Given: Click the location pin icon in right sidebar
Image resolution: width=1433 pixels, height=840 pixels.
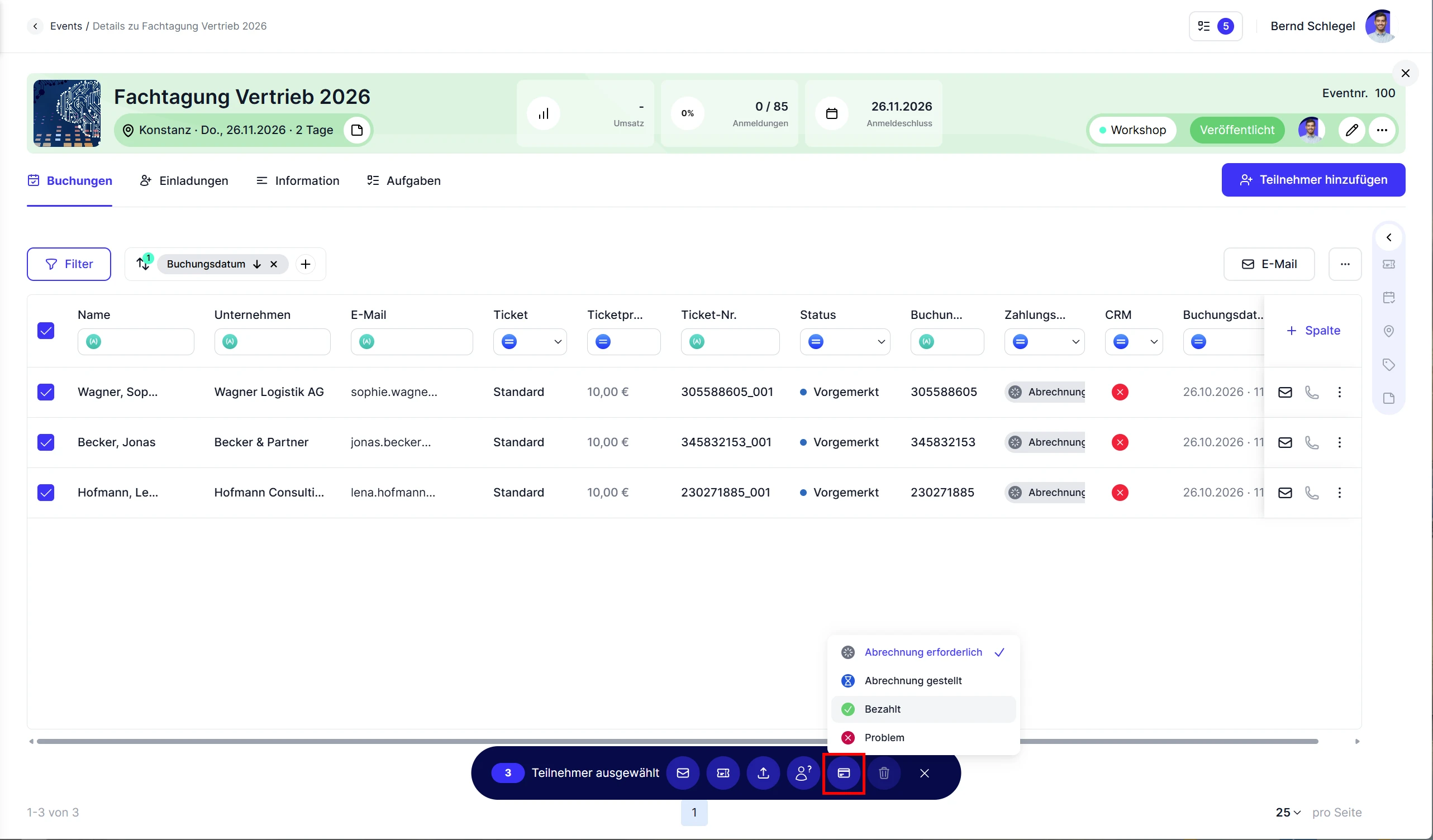Looking at the screenshot, I should (x=1389, y=331).
